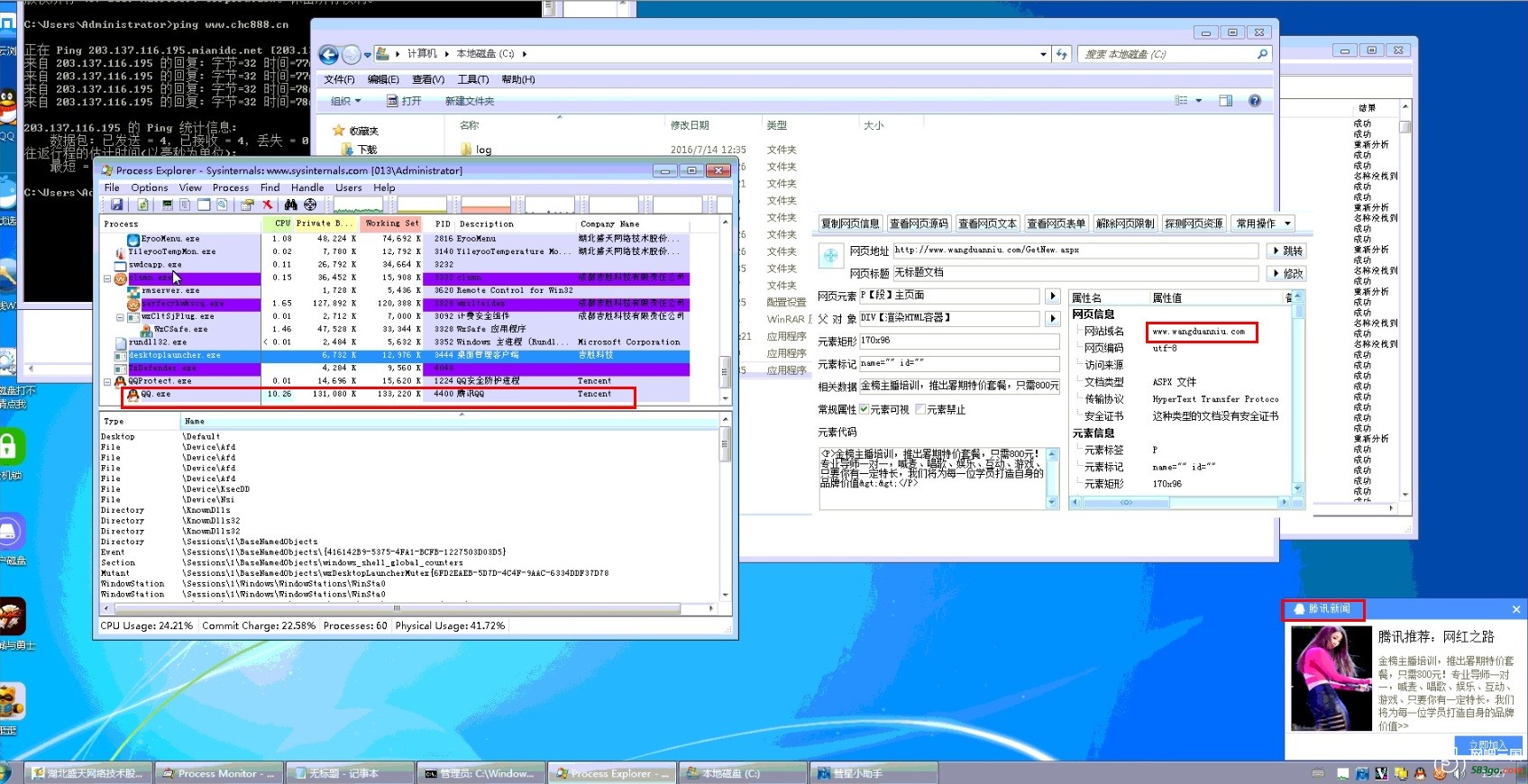Click the 查看网页源码 button
1528x784 pixels.
919,223
